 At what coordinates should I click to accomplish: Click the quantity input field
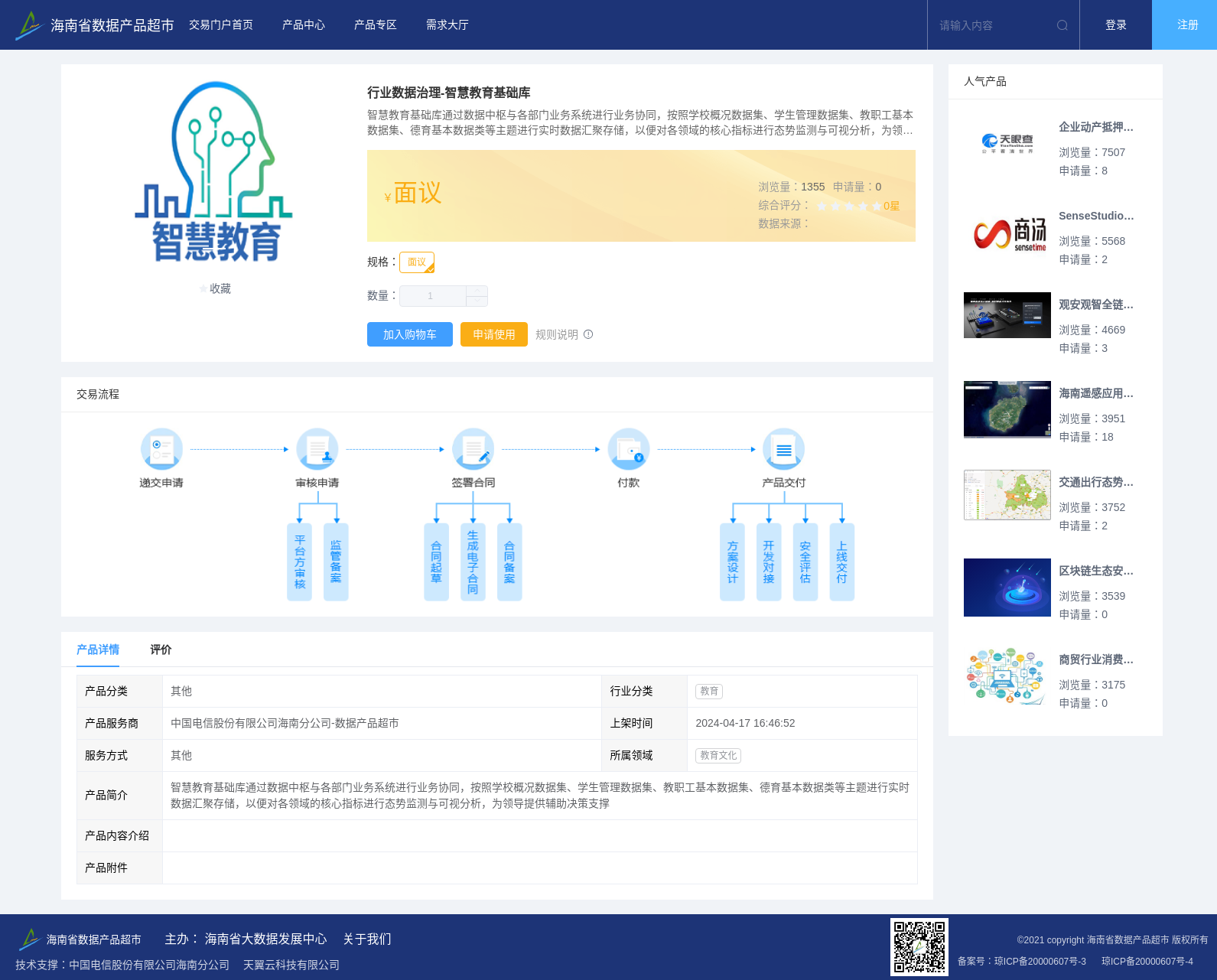pyautogui.click(x=433, y=296)
